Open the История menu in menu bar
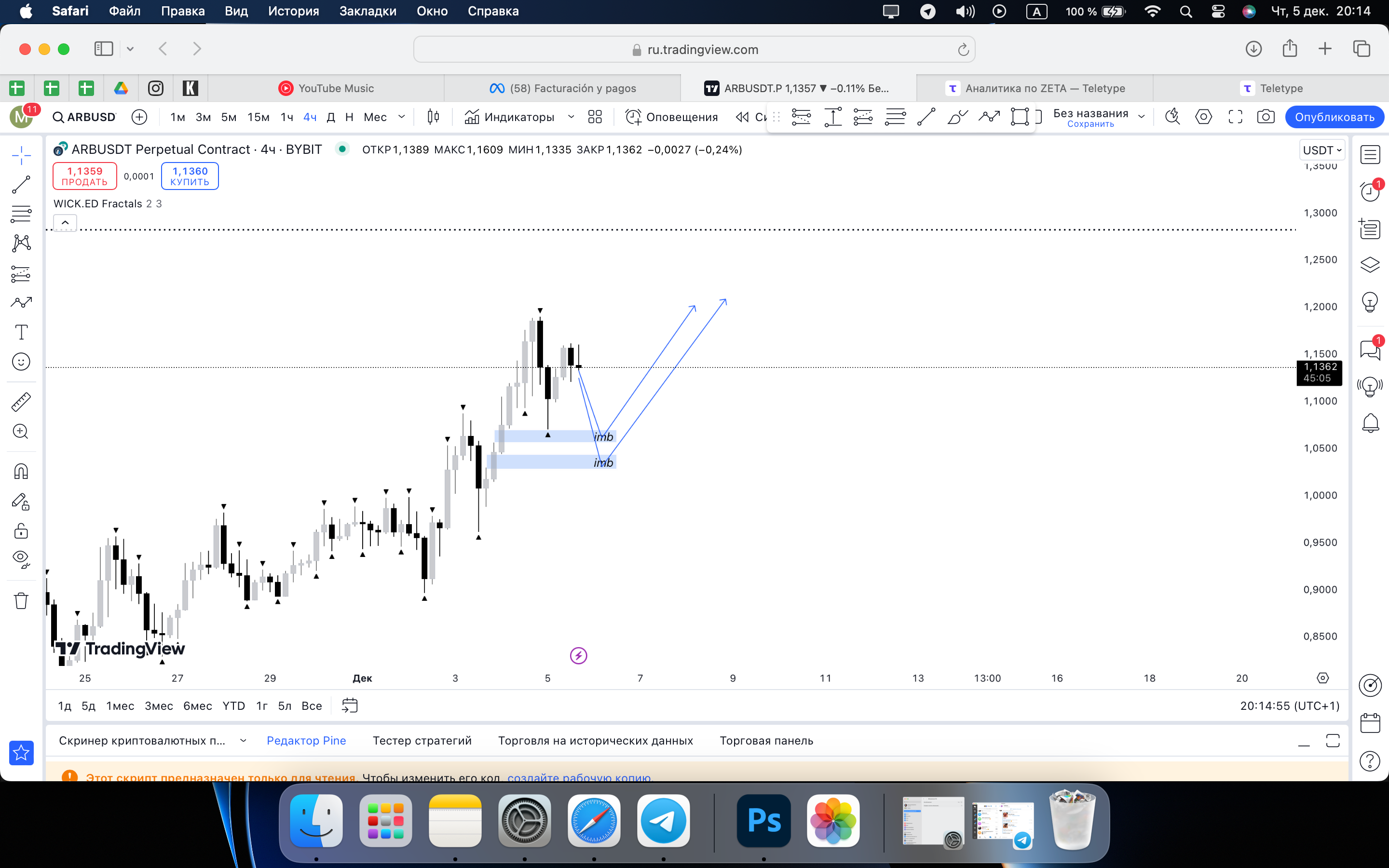 (x=294, y=11)
